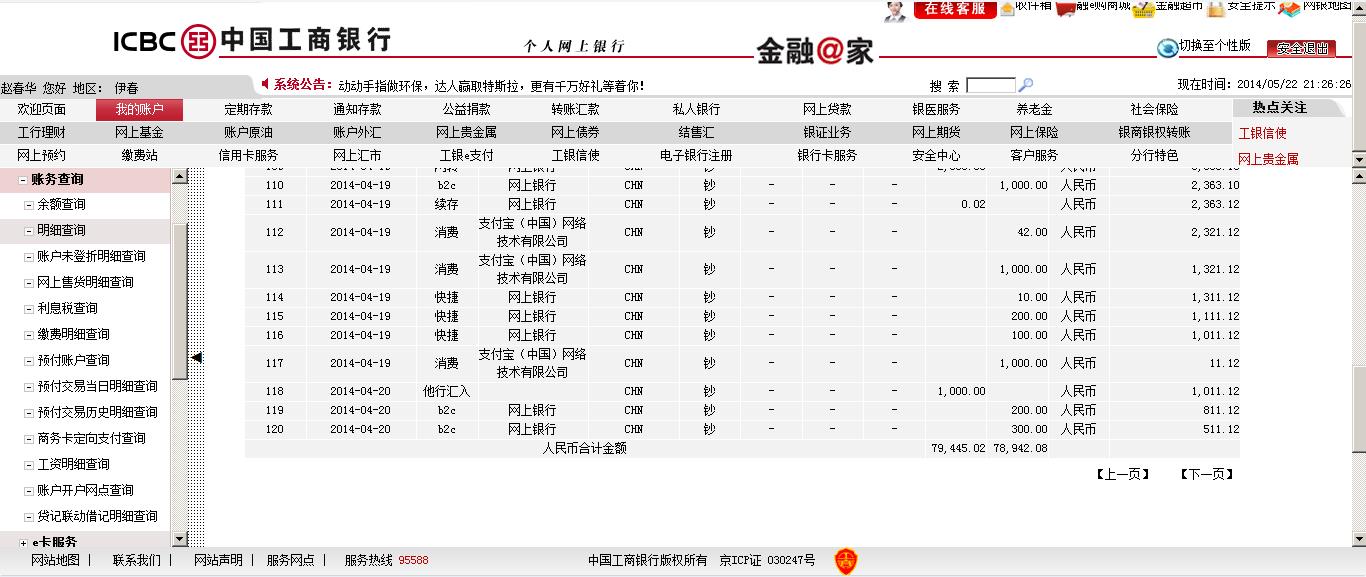Collapse the 账务查询 section
Viewport: 1366px width, 577px height.
coord(22,180)
